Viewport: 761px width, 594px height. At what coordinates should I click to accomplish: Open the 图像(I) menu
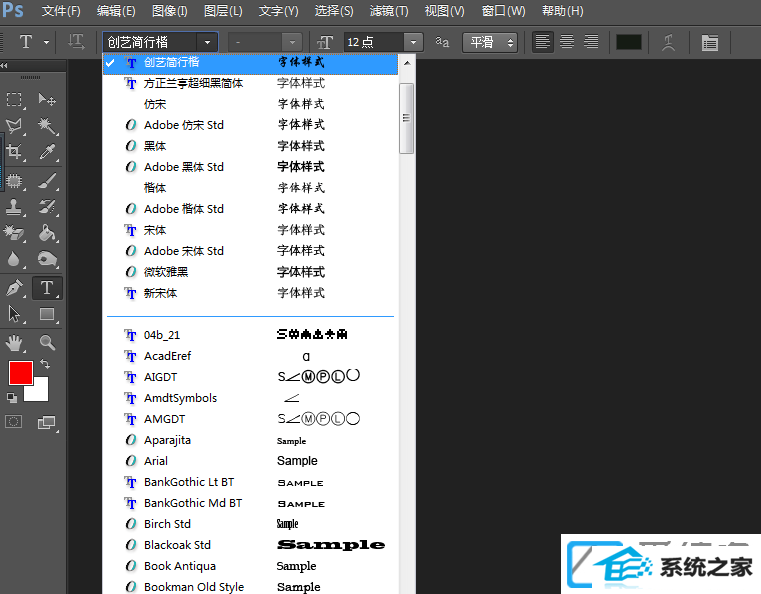(x=169, y=11)
